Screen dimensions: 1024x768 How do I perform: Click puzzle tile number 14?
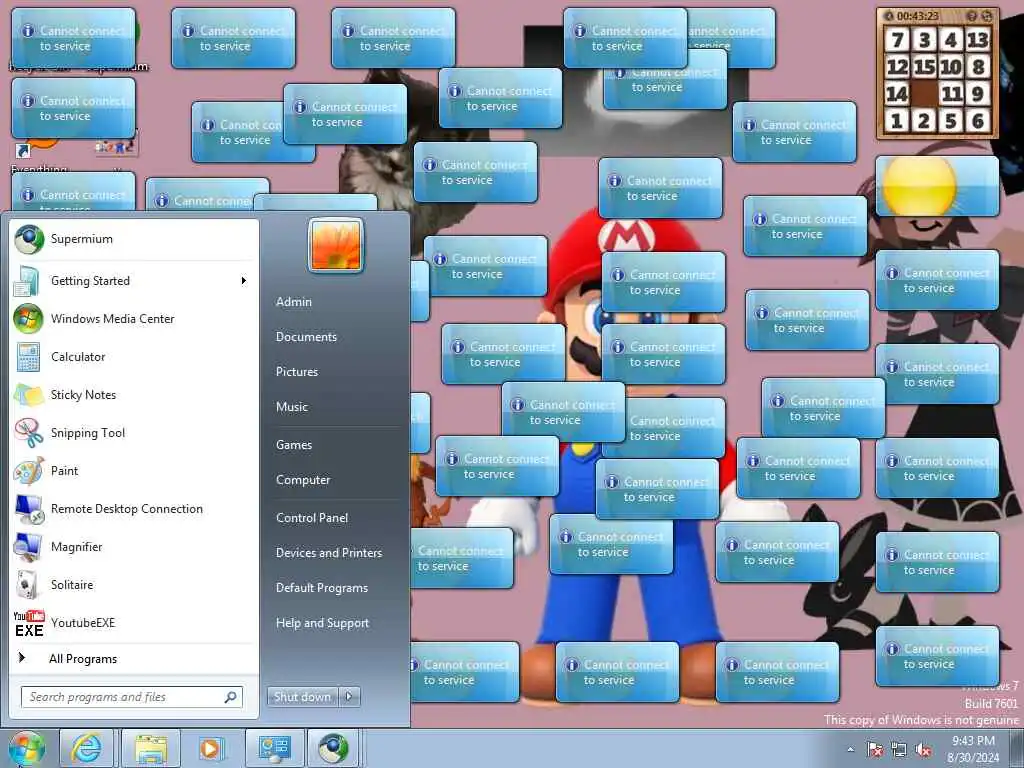pyautogui.click(x=897, y=94)
